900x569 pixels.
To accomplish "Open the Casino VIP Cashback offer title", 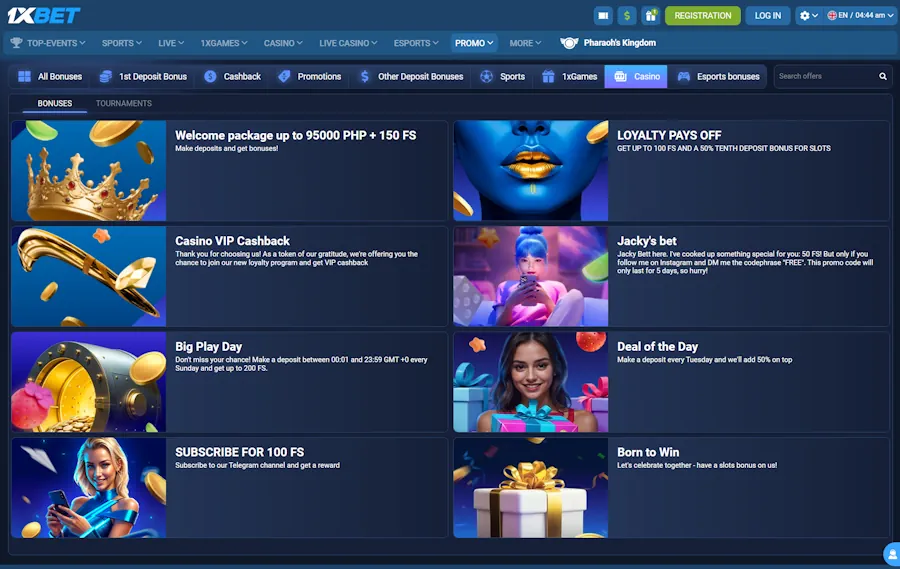I will [x=232, y=241].
